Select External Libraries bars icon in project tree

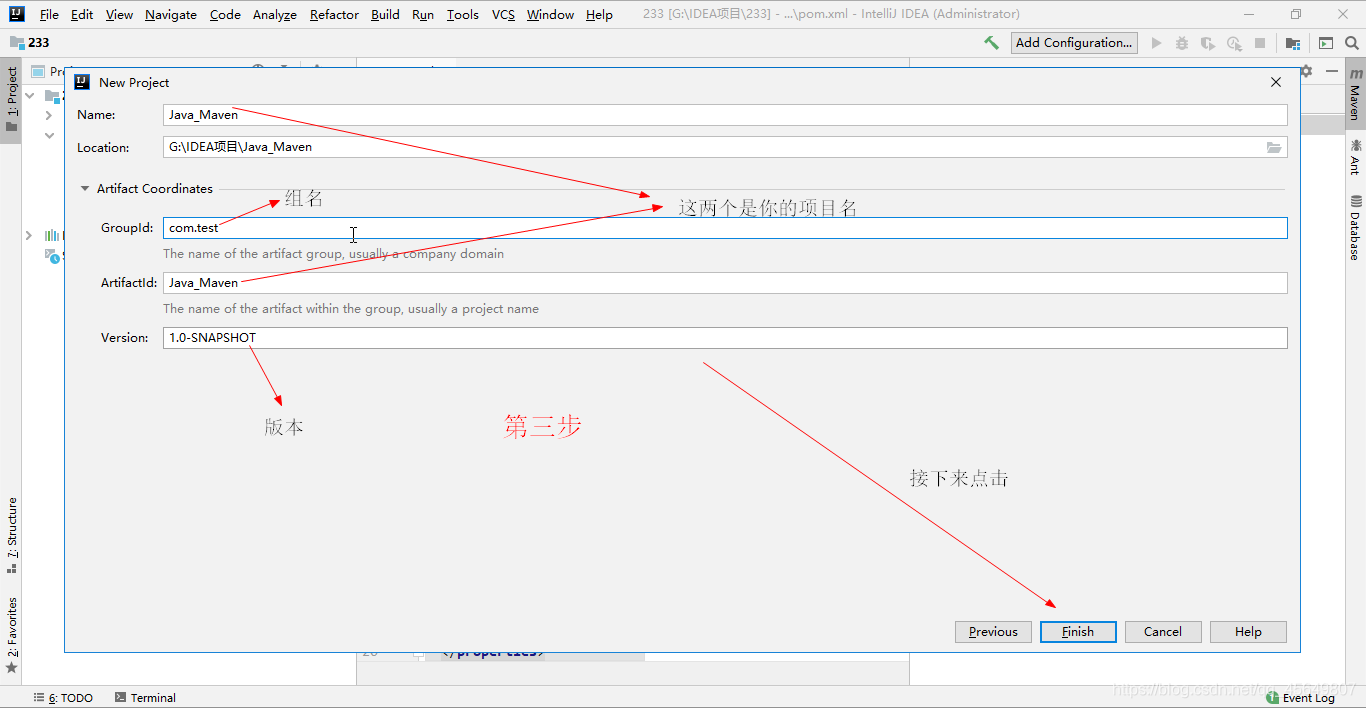click(52, 235)
